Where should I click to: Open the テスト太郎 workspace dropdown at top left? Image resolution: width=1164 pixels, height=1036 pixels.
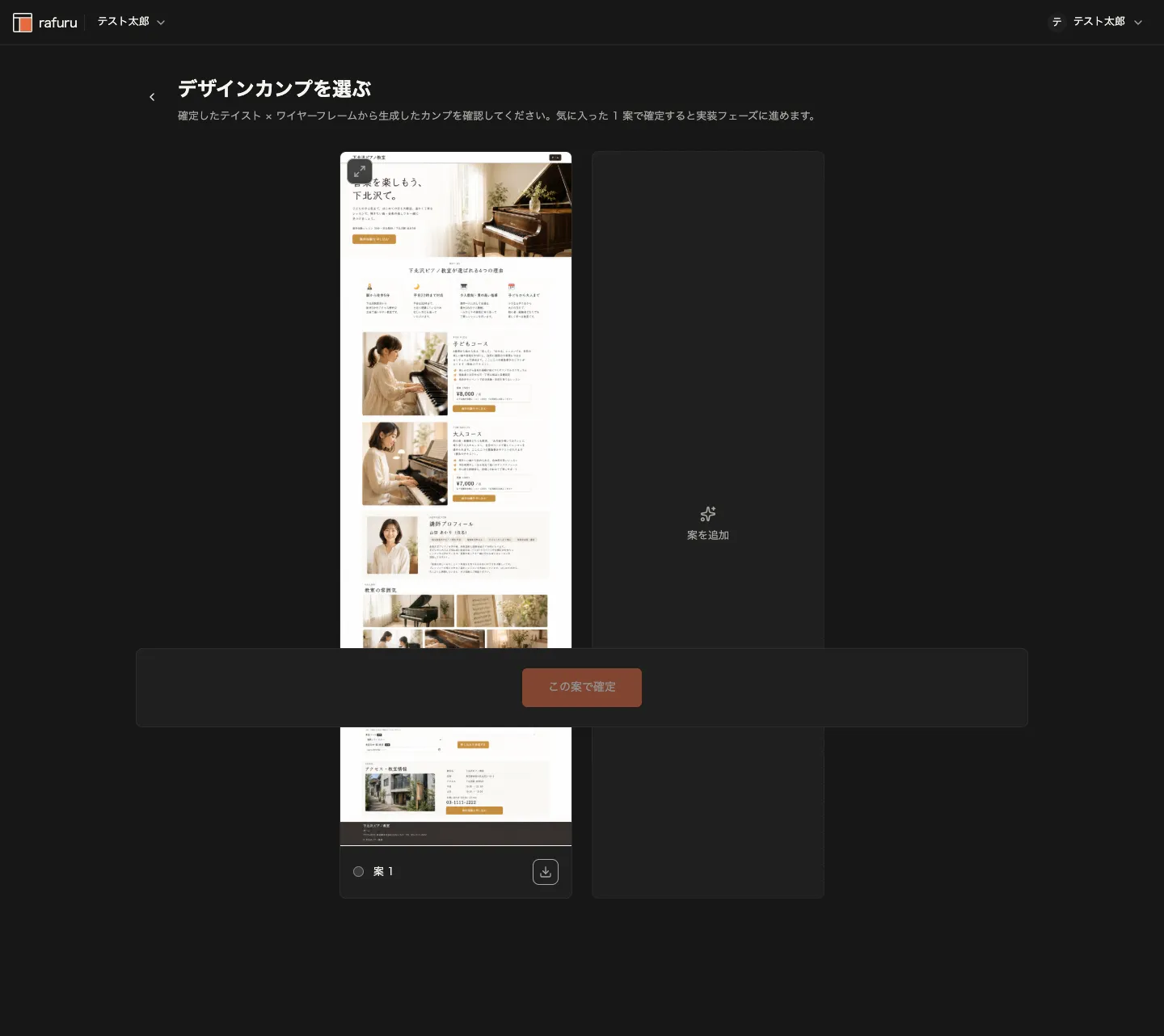click(131, 22)
